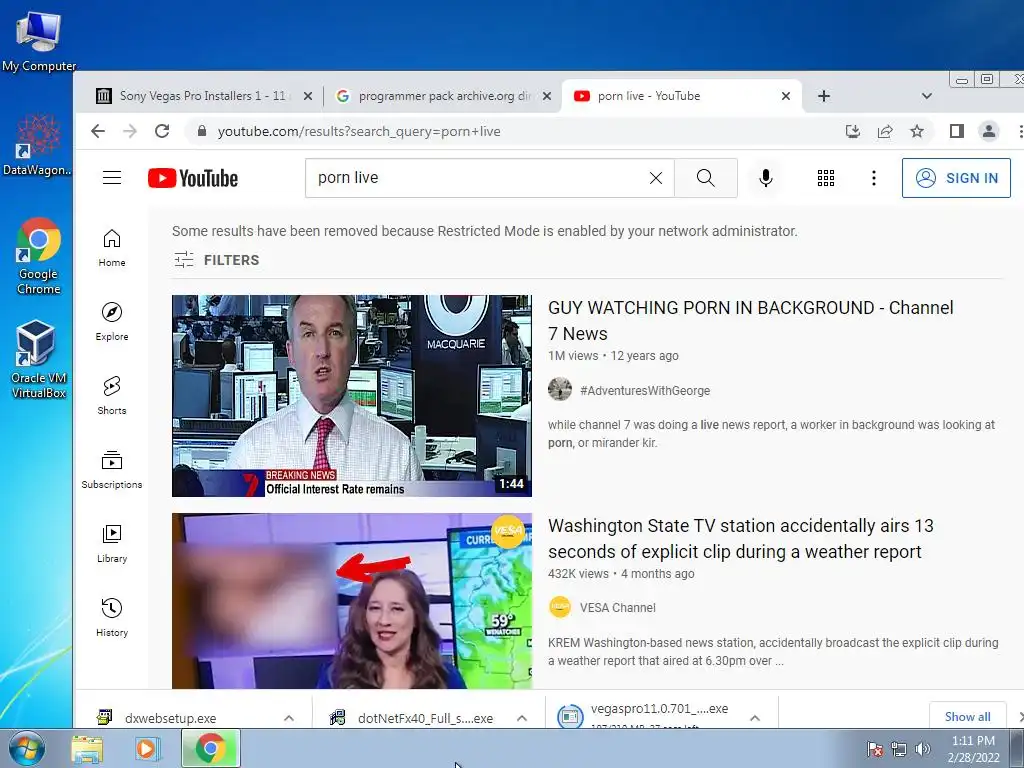This screenshot has height=768, width=1024.
Task: Click the weather report video thumbnail
Action: (x=352, y=601)
